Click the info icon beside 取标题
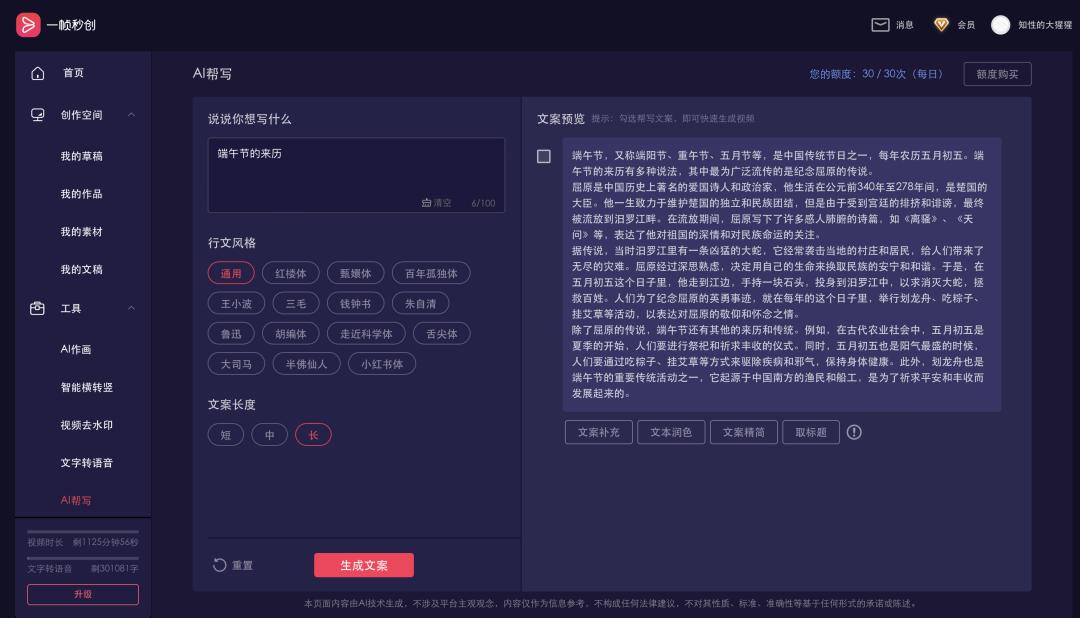Screen dimensions: 1080x618 click(854, 432)
